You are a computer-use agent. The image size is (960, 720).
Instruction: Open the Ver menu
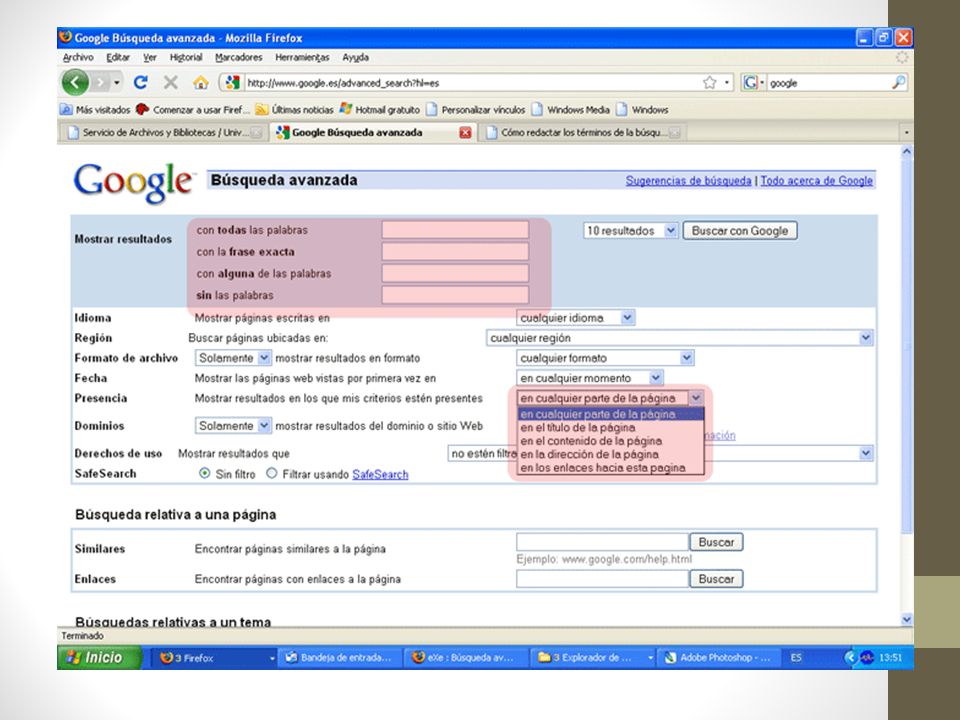(x=150, y=57)
